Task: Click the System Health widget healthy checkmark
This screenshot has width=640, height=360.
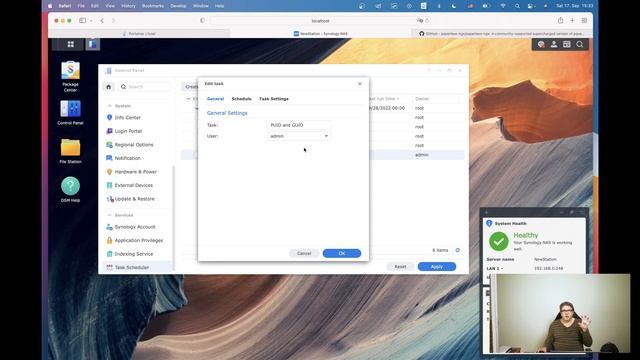Action: pyautogui.click(x=499, y=241)
